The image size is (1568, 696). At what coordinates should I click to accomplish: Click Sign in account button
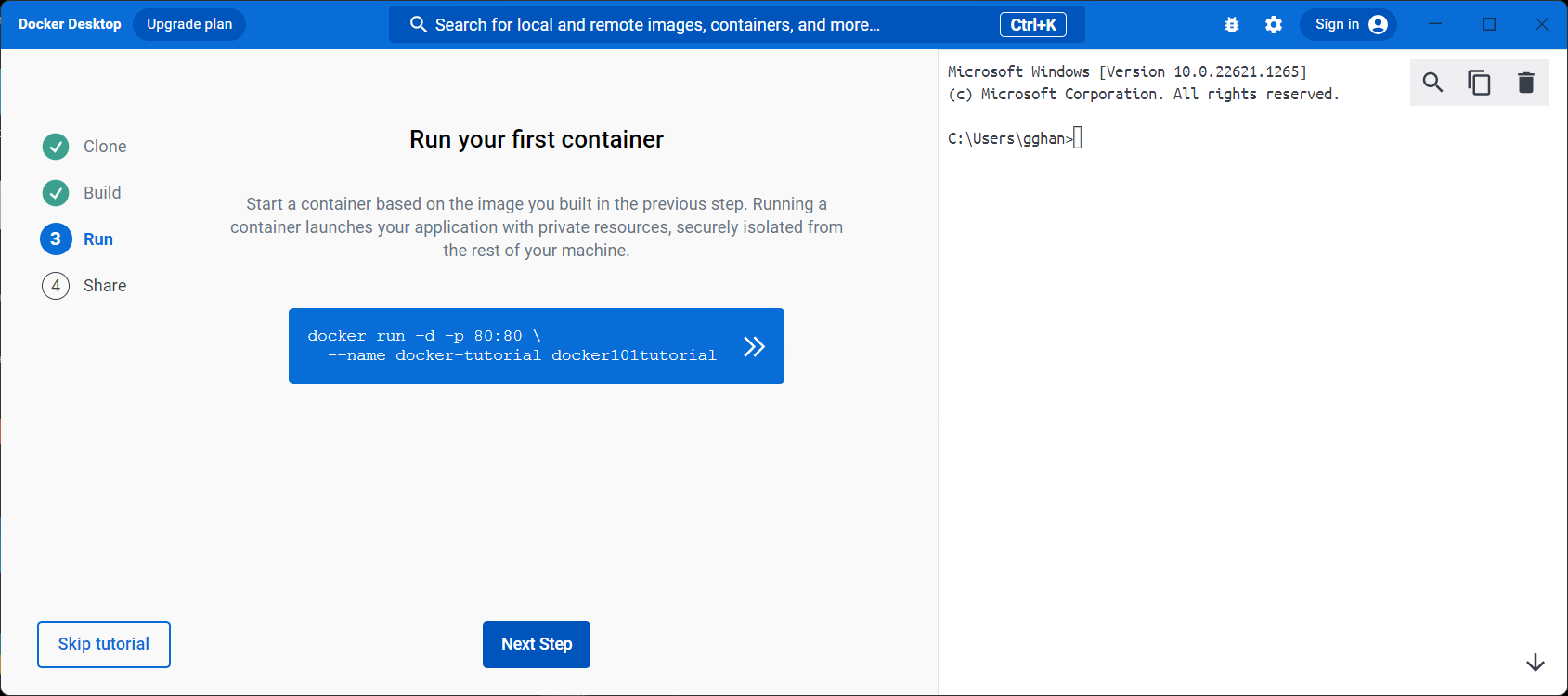coord(1349,24)
